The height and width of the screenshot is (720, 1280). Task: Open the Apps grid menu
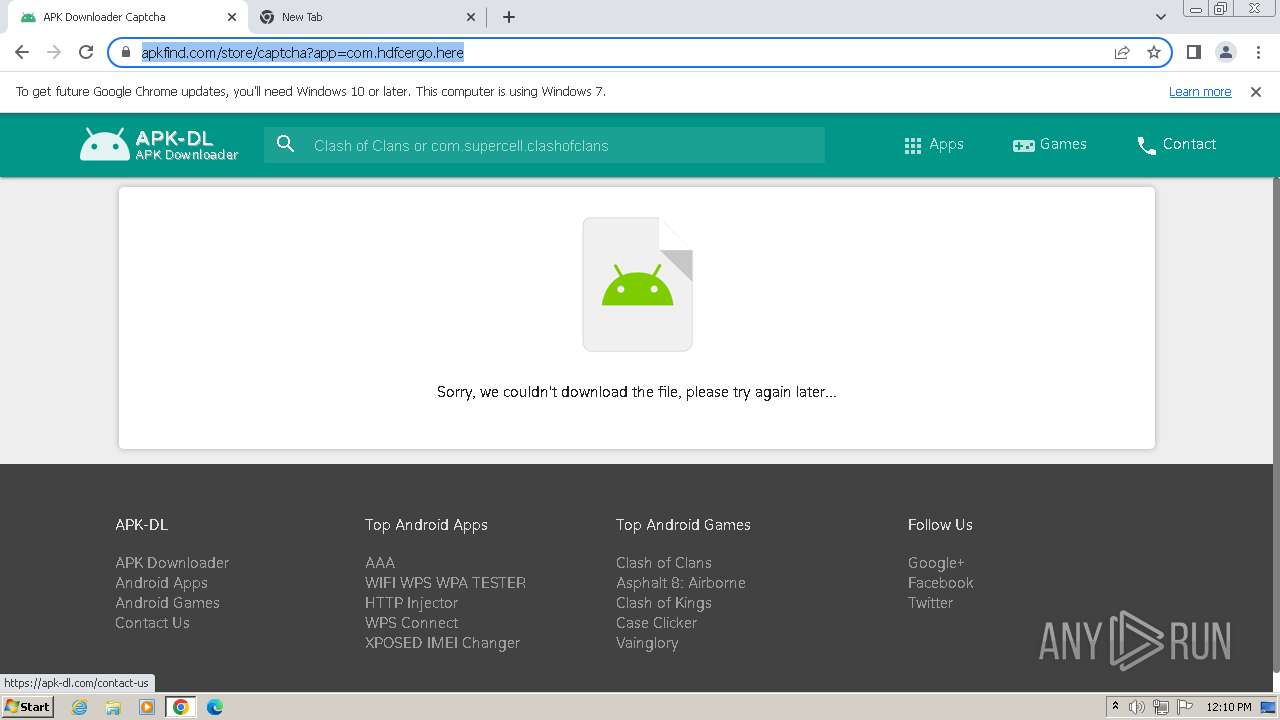933,145
